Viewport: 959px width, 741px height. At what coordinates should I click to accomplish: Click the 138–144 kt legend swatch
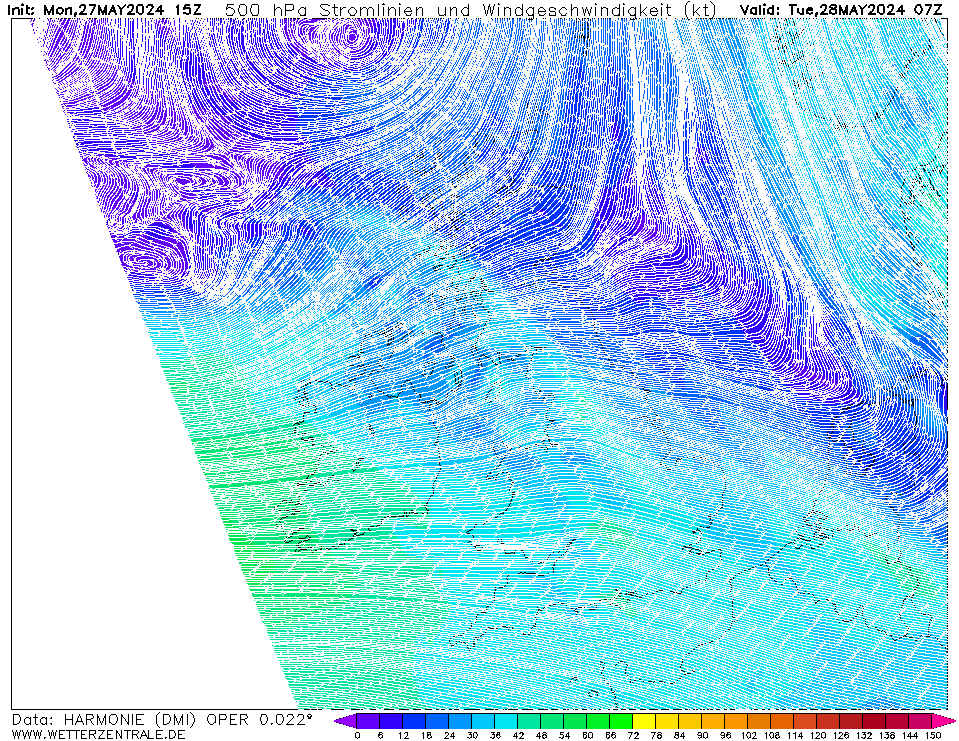(898, 721)
